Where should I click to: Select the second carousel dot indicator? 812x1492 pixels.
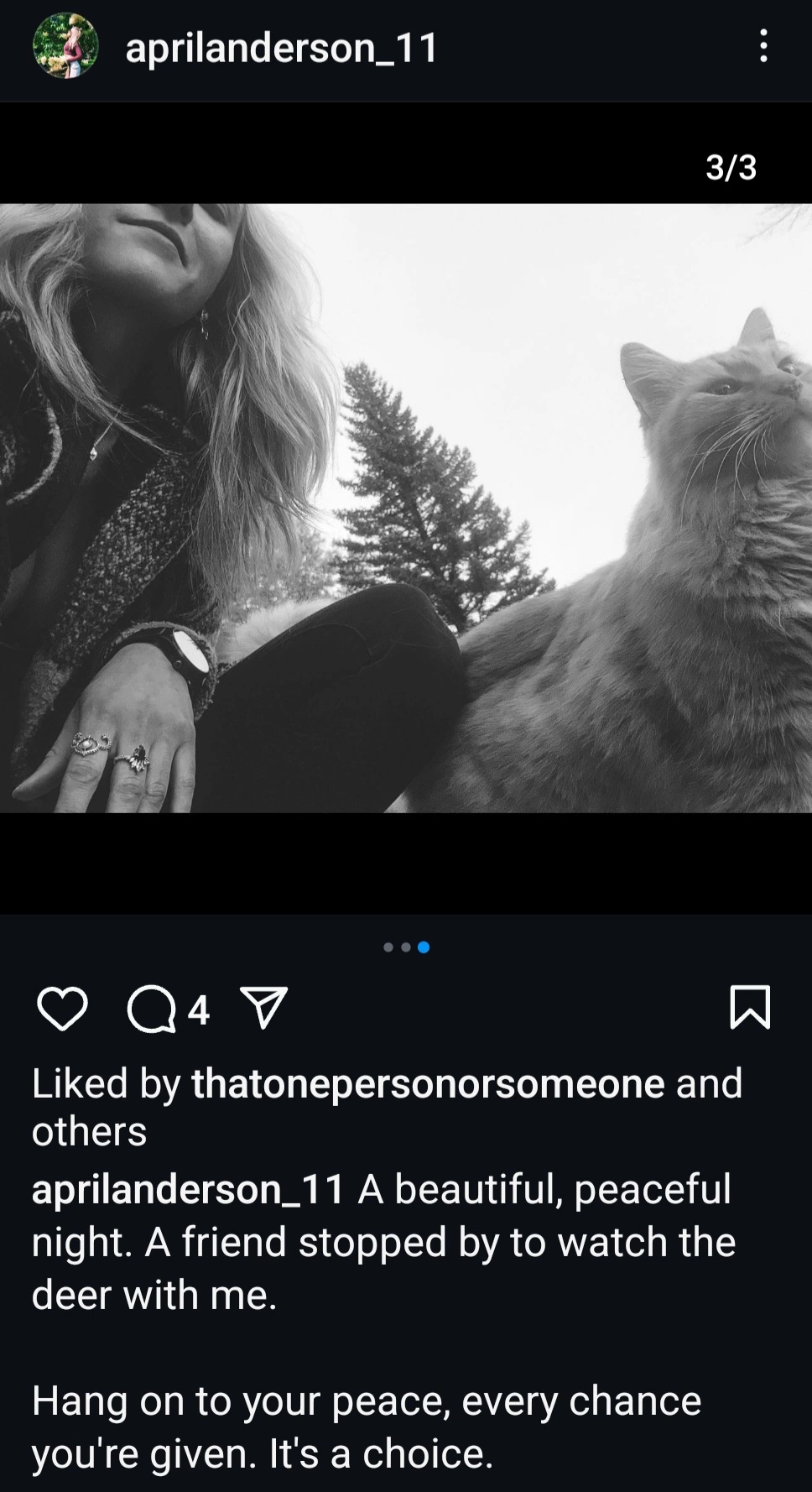click(x=406, y=947)
